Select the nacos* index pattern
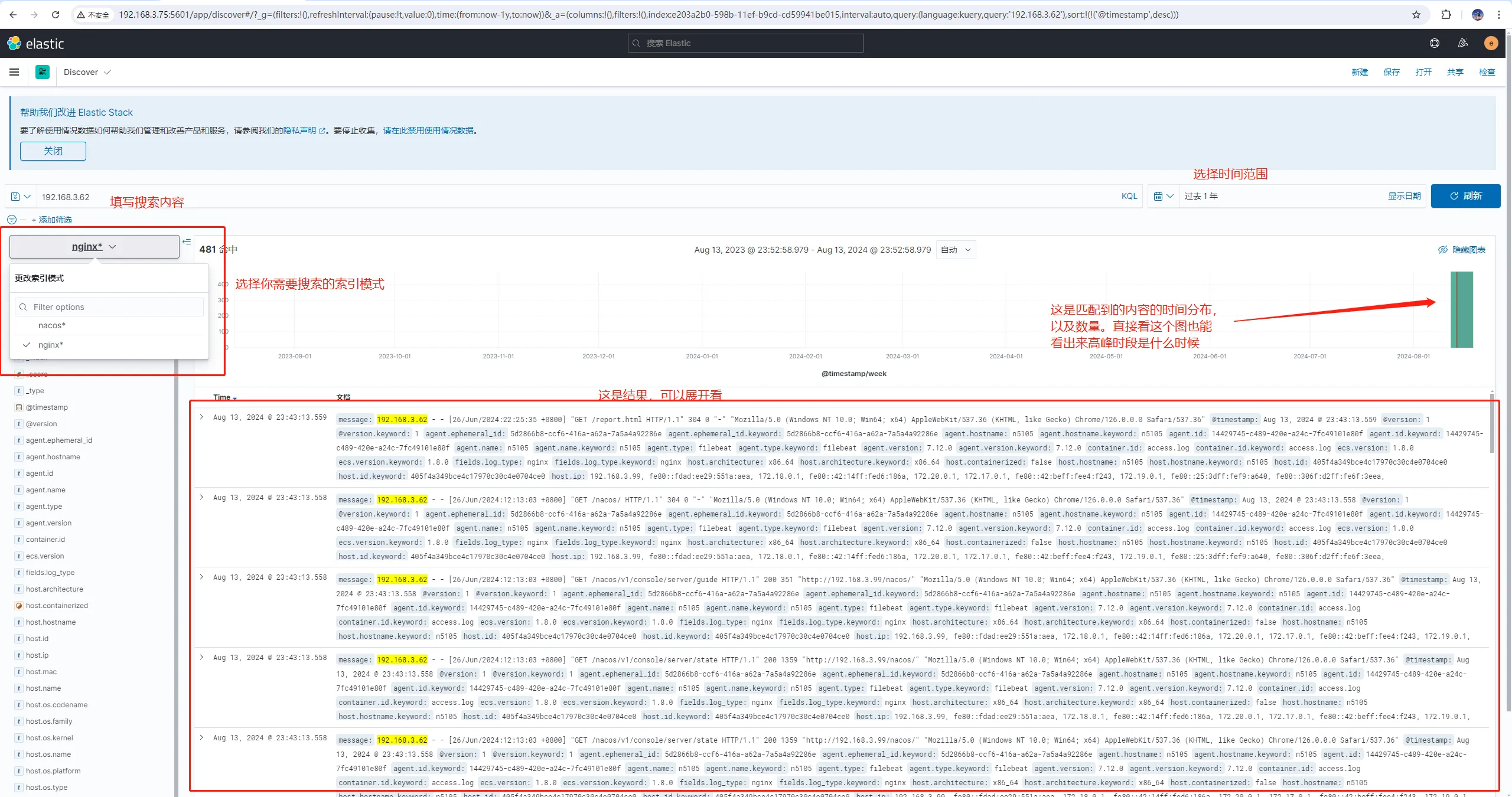The image size is (1512, 797). [x=109, y=325]
